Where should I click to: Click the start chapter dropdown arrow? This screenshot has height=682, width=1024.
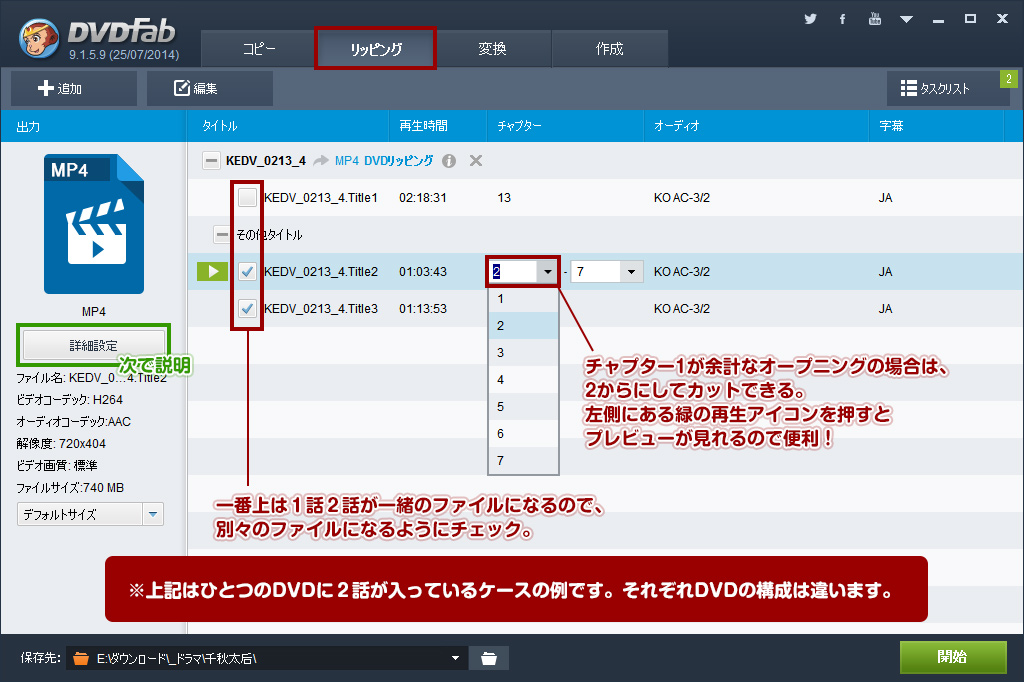(547, 272)
